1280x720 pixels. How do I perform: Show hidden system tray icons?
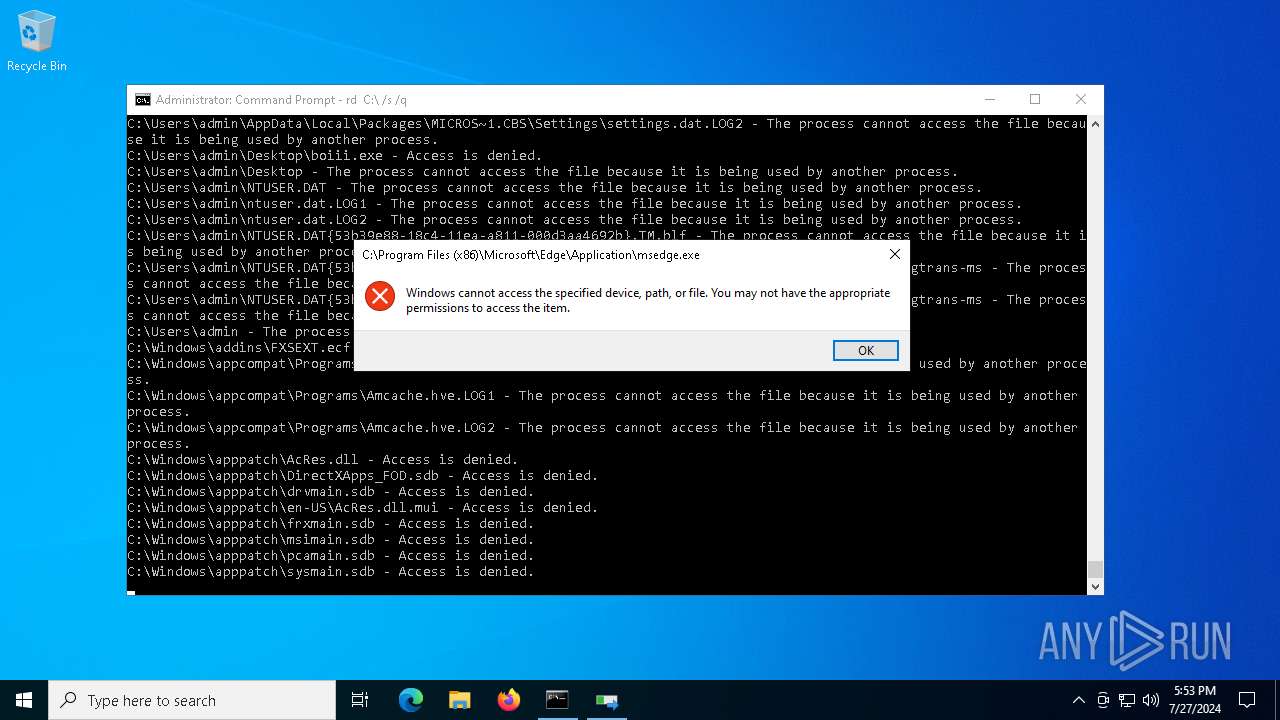click(x=1078, y=700)
